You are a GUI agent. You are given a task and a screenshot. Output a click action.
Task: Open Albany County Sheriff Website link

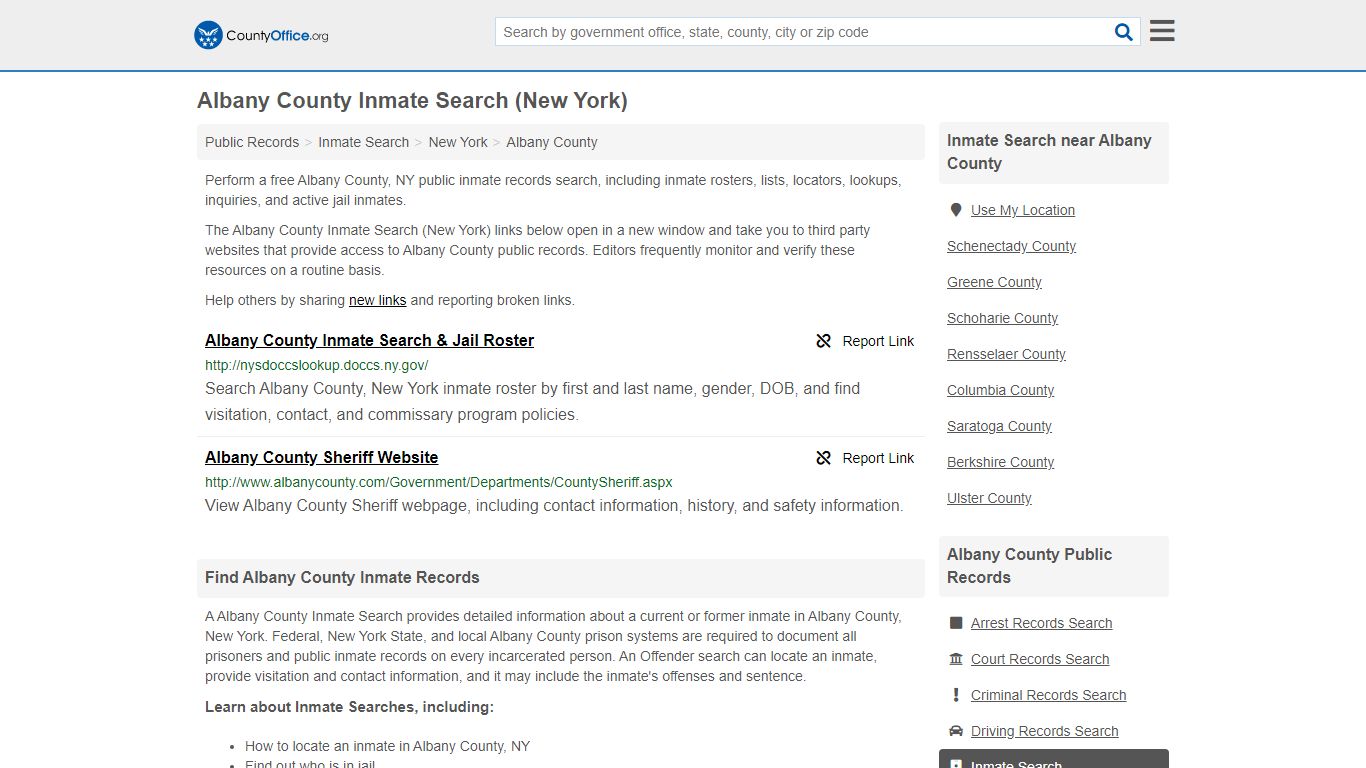click(321, 457)
